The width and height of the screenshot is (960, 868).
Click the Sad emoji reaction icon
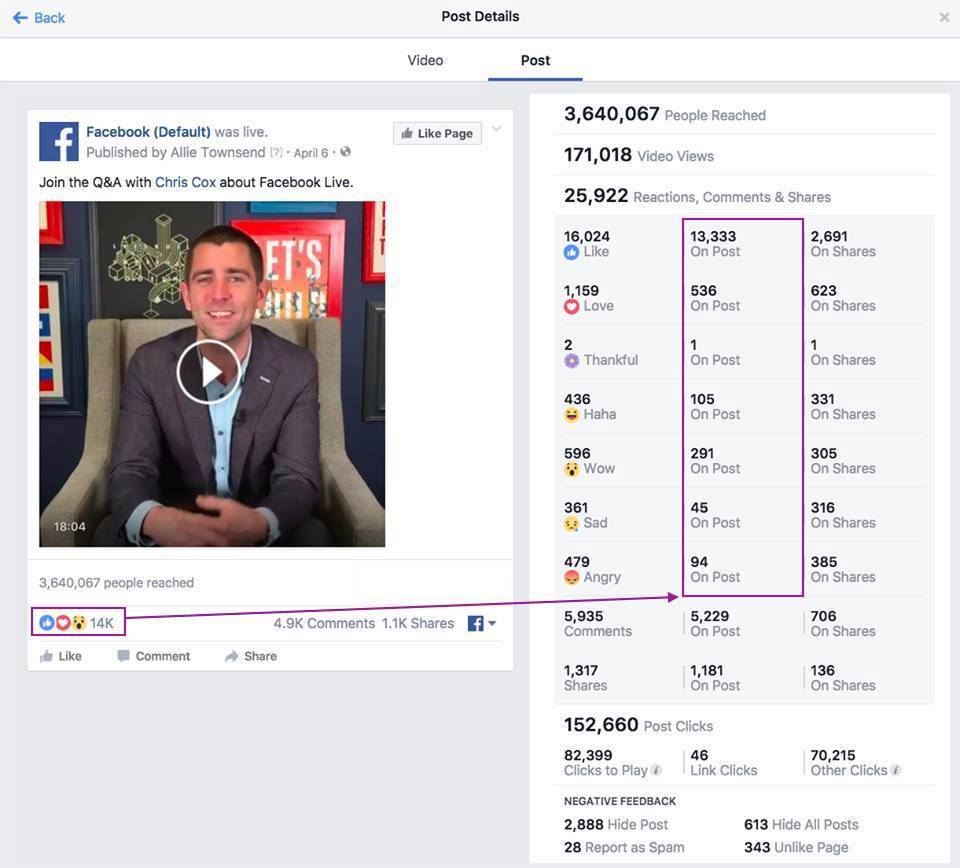571,523
